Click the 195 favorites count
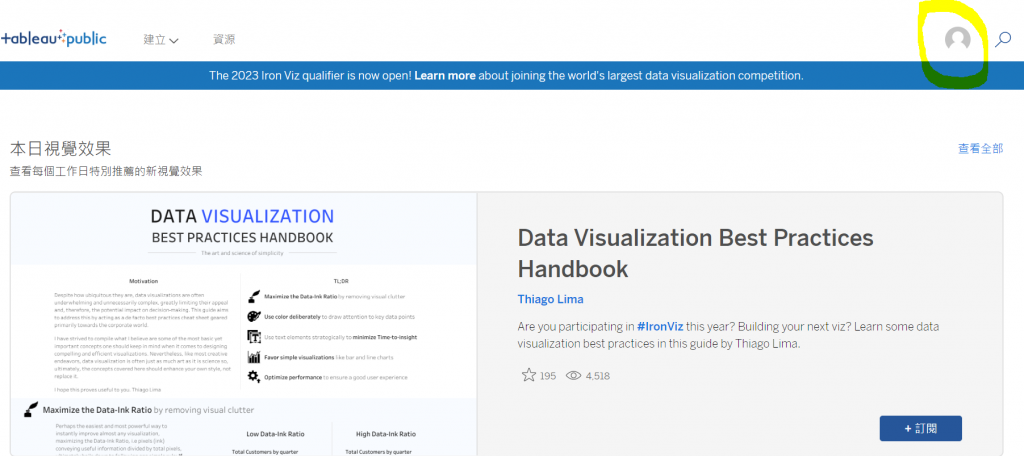 pos(548,376)
